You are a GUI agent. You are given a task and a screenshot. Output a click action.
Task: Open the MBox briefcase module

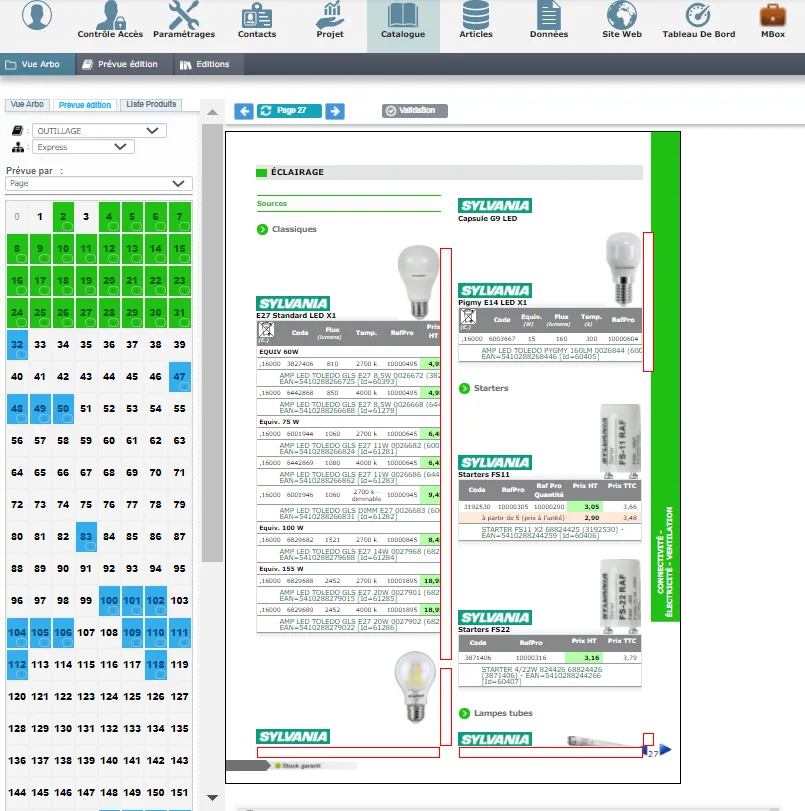pos(773,20)
